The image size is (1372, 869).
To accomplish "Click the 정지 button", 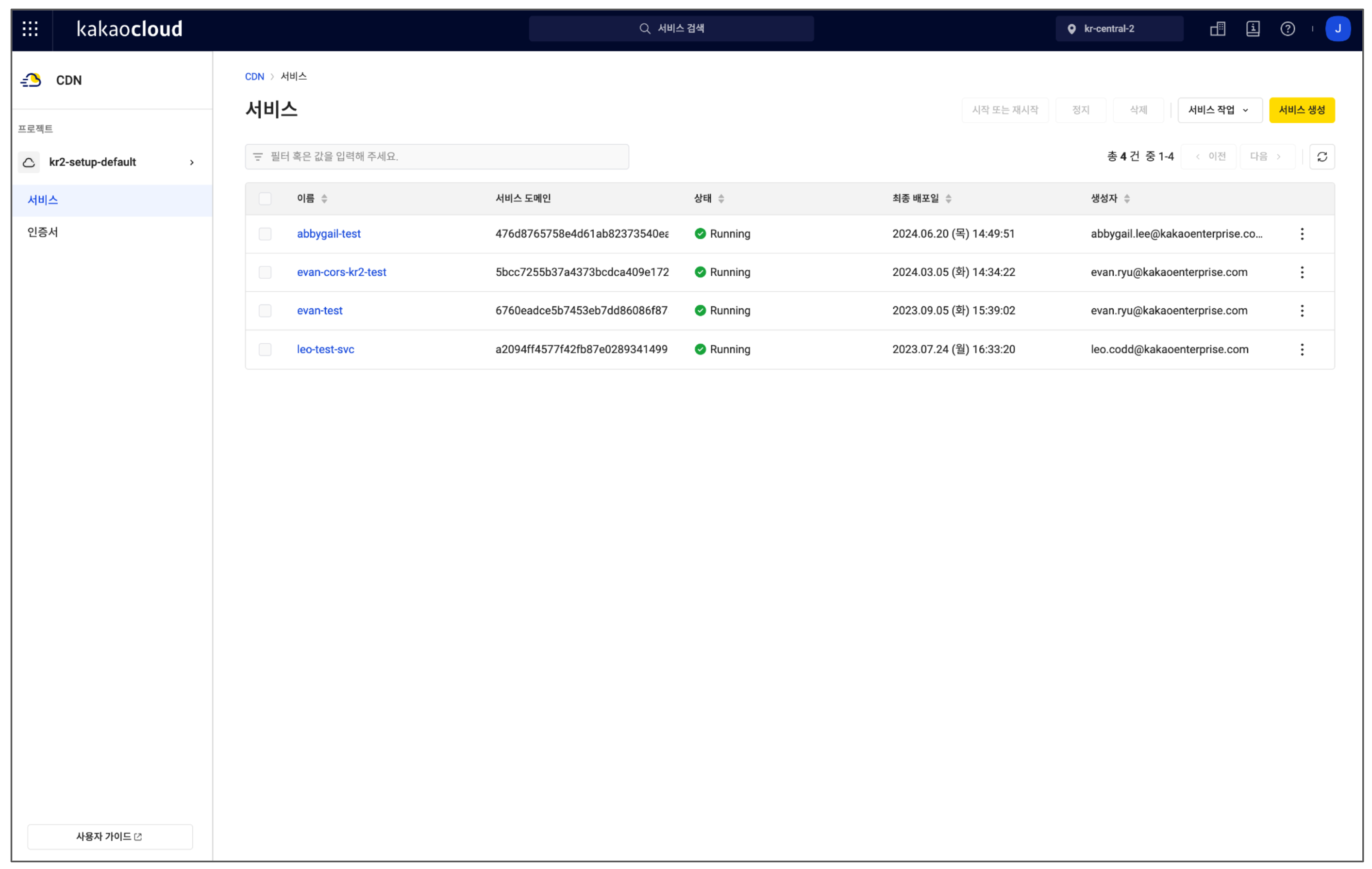I will [x=1080, y=110].
